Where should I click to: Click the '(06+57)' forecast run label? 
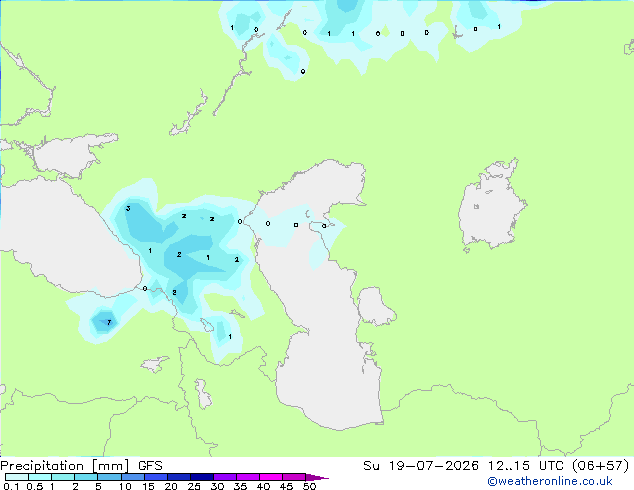tap(601, 466)
